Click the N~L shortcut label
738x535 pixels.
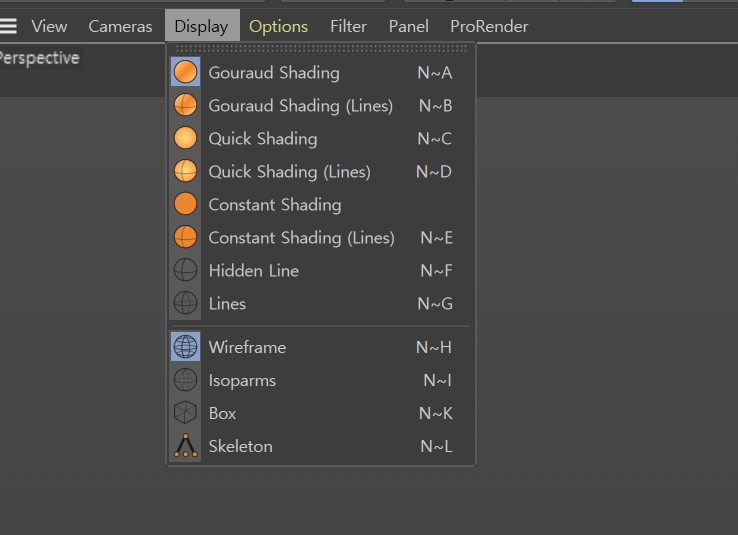tap(436, 446)
